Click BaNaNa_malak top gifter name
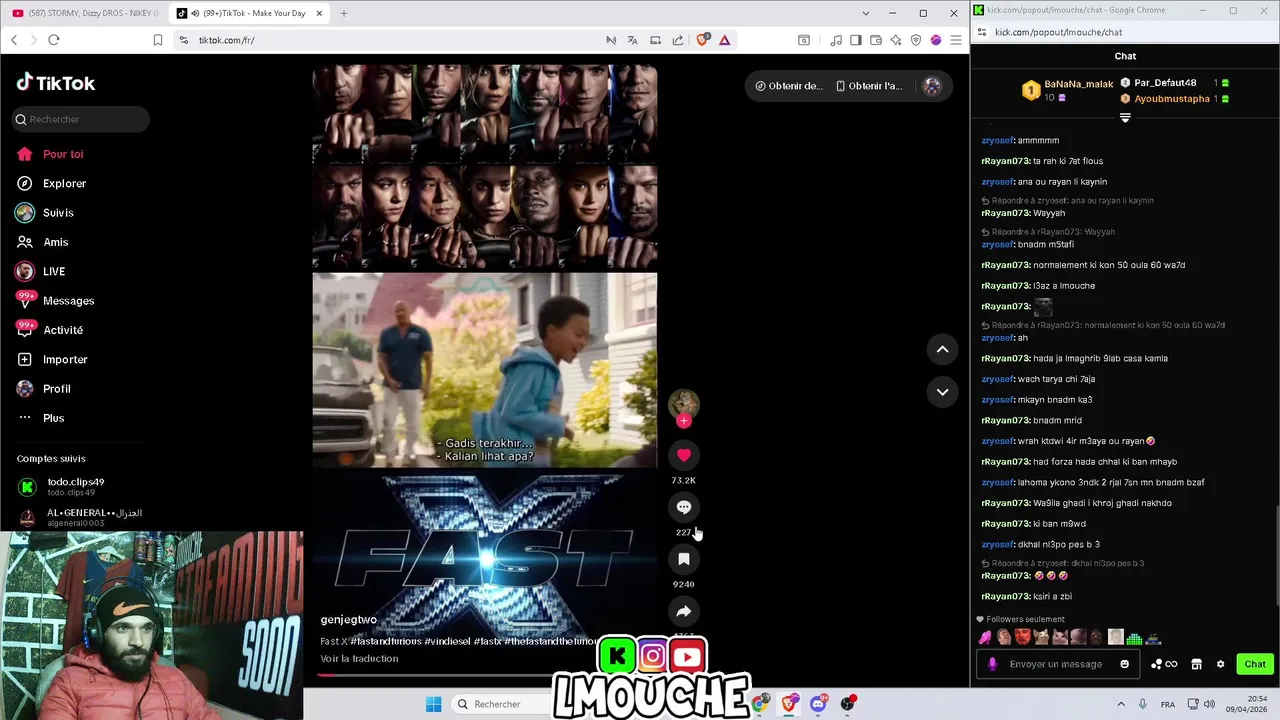Image resolution: width=1280 pixels, height=720 pixels. pos(1079,84)
